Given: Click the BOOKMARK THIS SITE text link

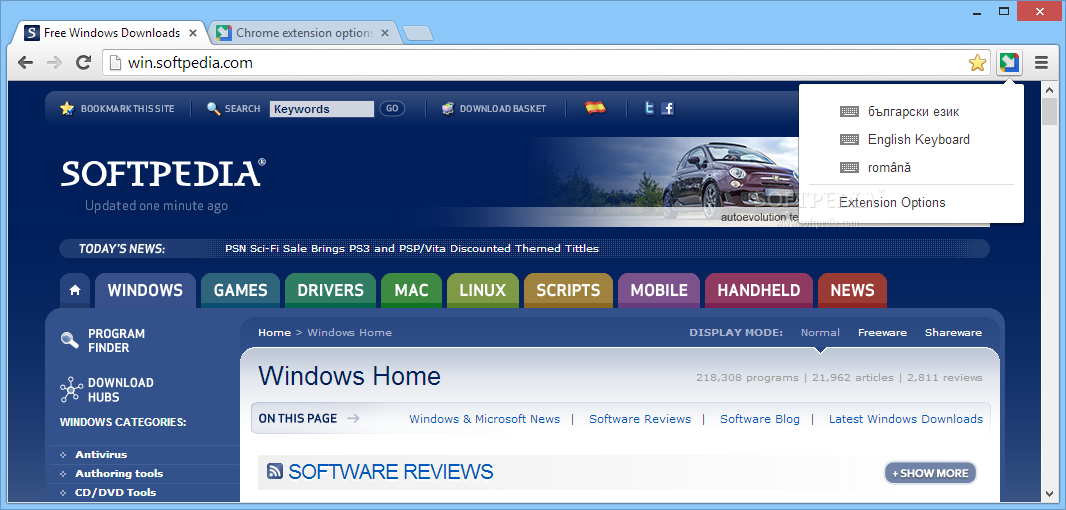Looking at the screenshot, I should pyautogui.click(x=127, y=109).
